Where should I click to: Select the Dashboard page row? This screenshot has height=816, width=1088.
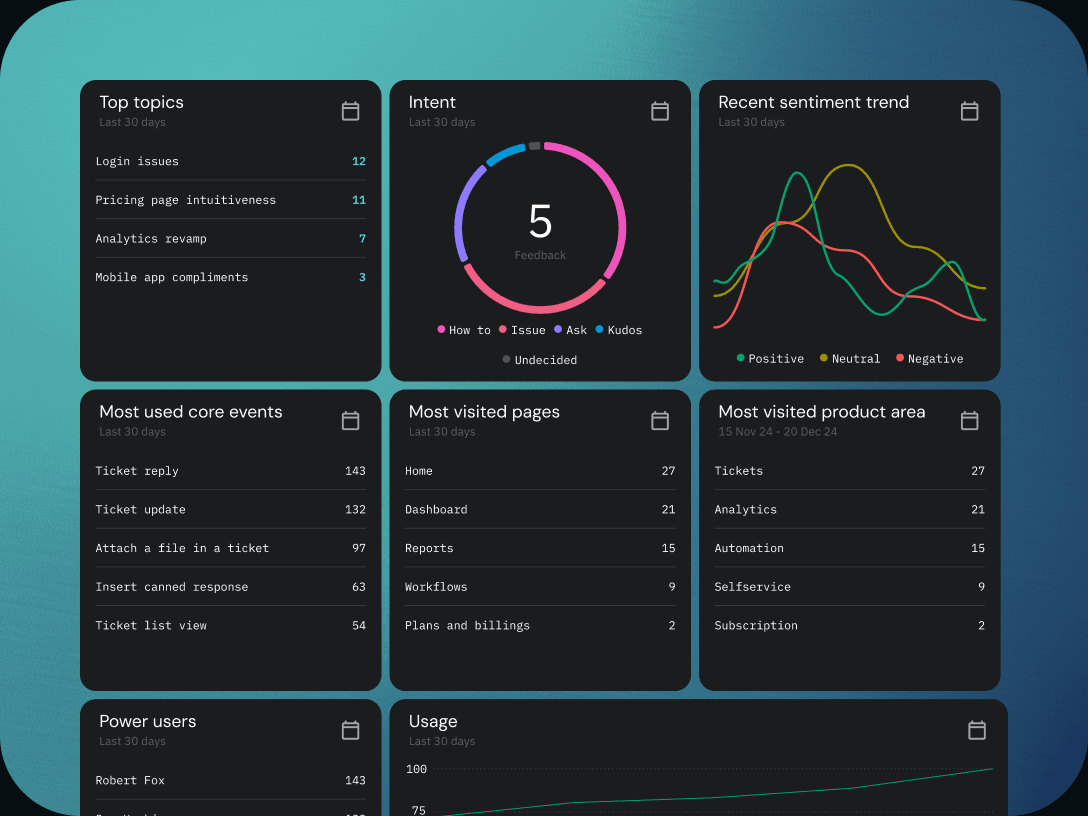point(540,509)
